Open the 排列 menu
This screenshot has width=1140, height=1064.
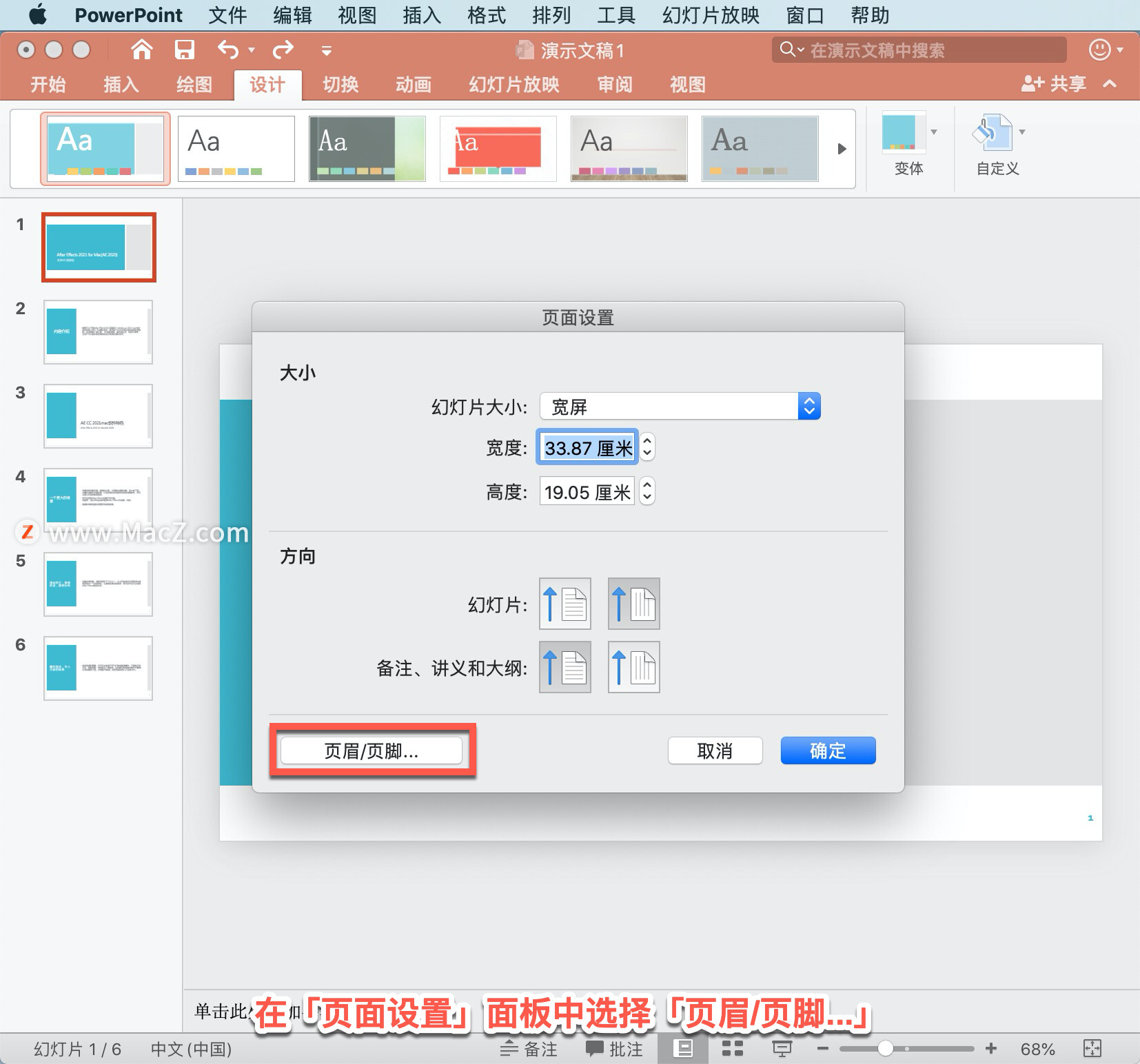tap(551, 14)
